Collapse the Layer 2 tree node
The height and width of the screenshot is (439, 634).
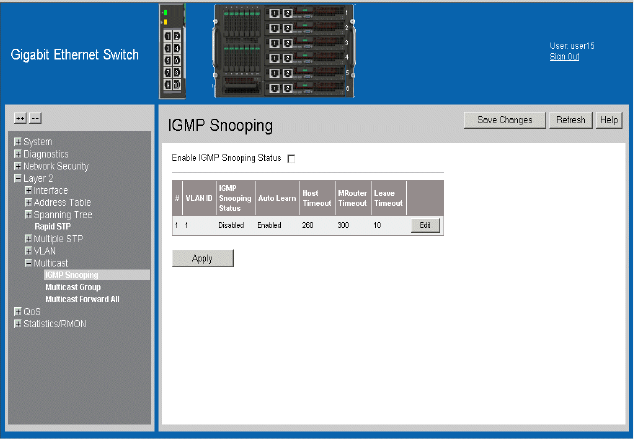17,178
